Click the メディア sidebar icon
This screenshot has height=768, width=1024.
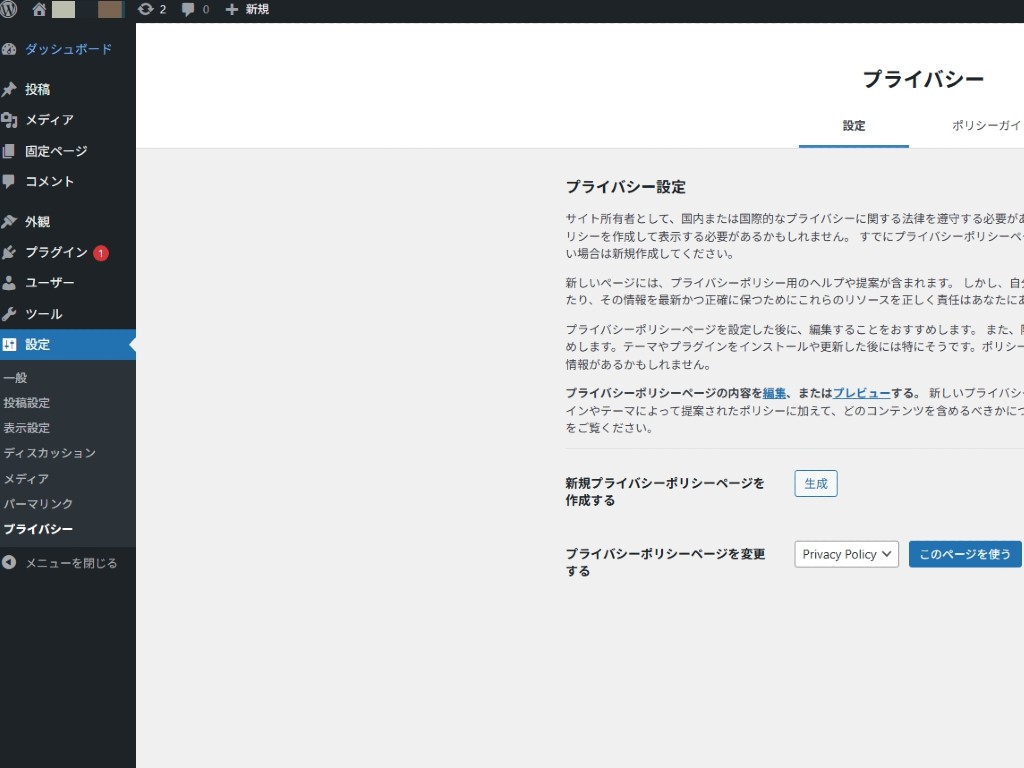pos(9,120)
